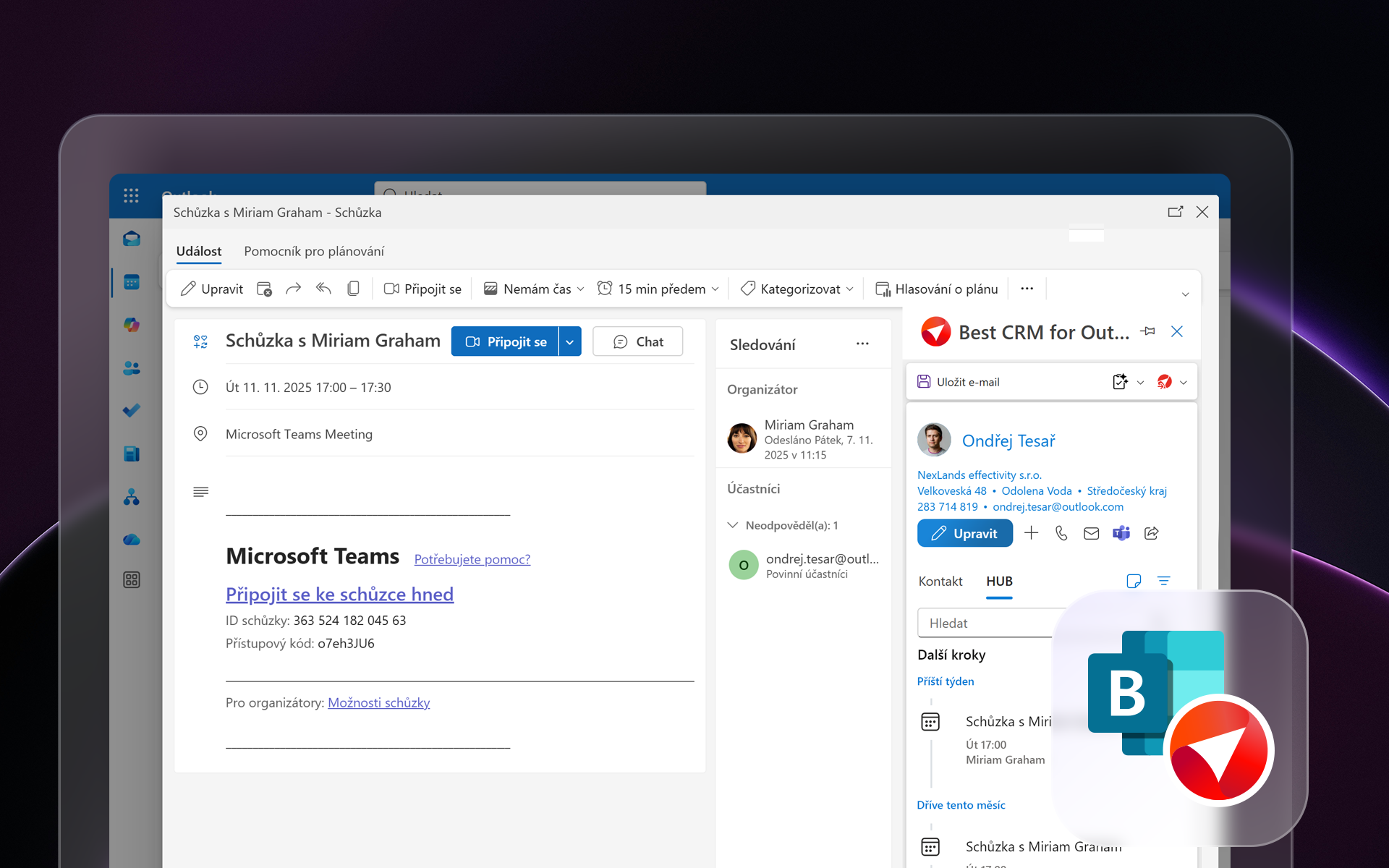The image size is (1389, 868).
Task: Open the Calendar icon in the left sidebar
Action: coord(132,282)
